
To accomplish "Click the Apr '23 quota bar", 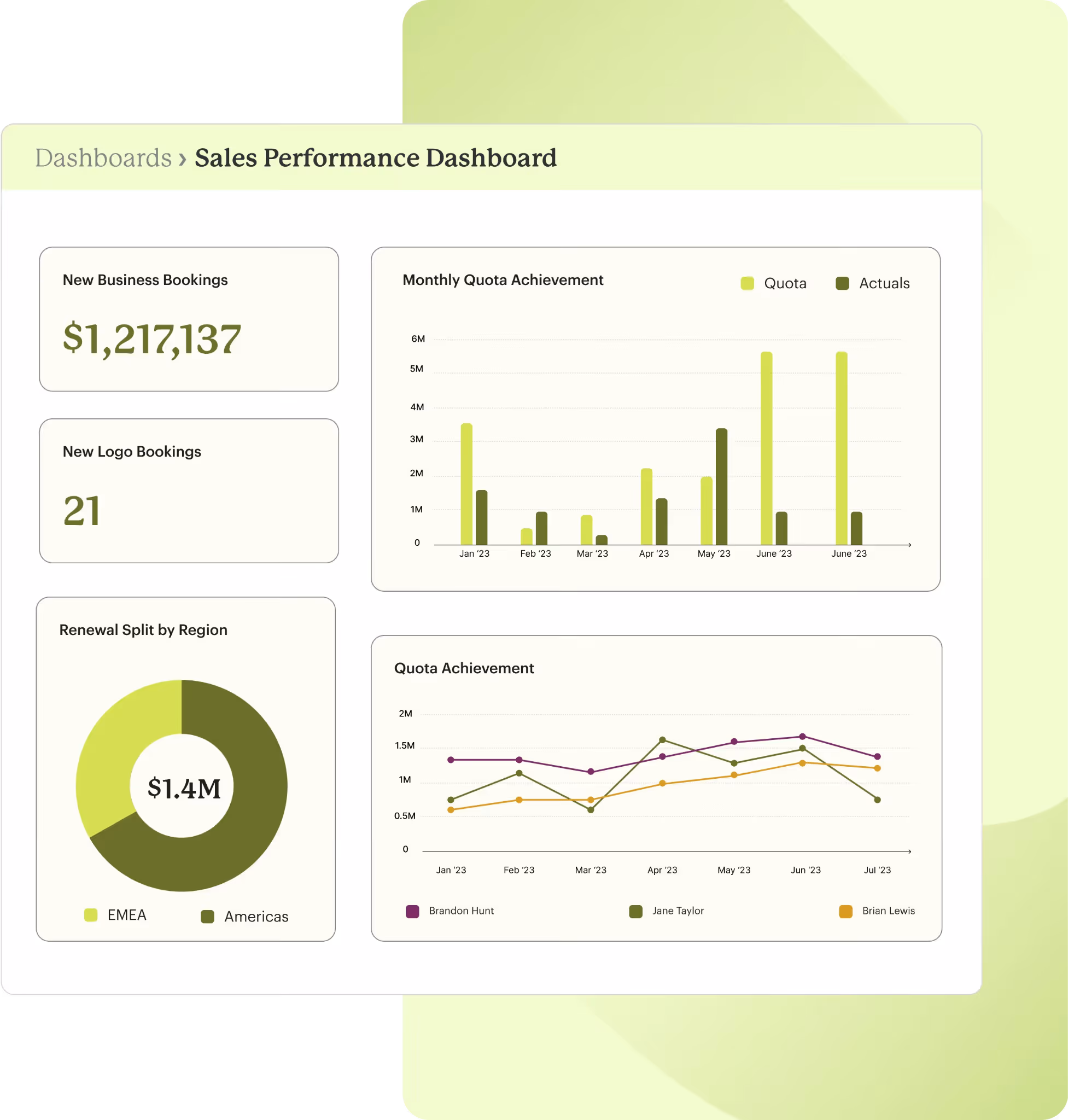I will 646,506.
